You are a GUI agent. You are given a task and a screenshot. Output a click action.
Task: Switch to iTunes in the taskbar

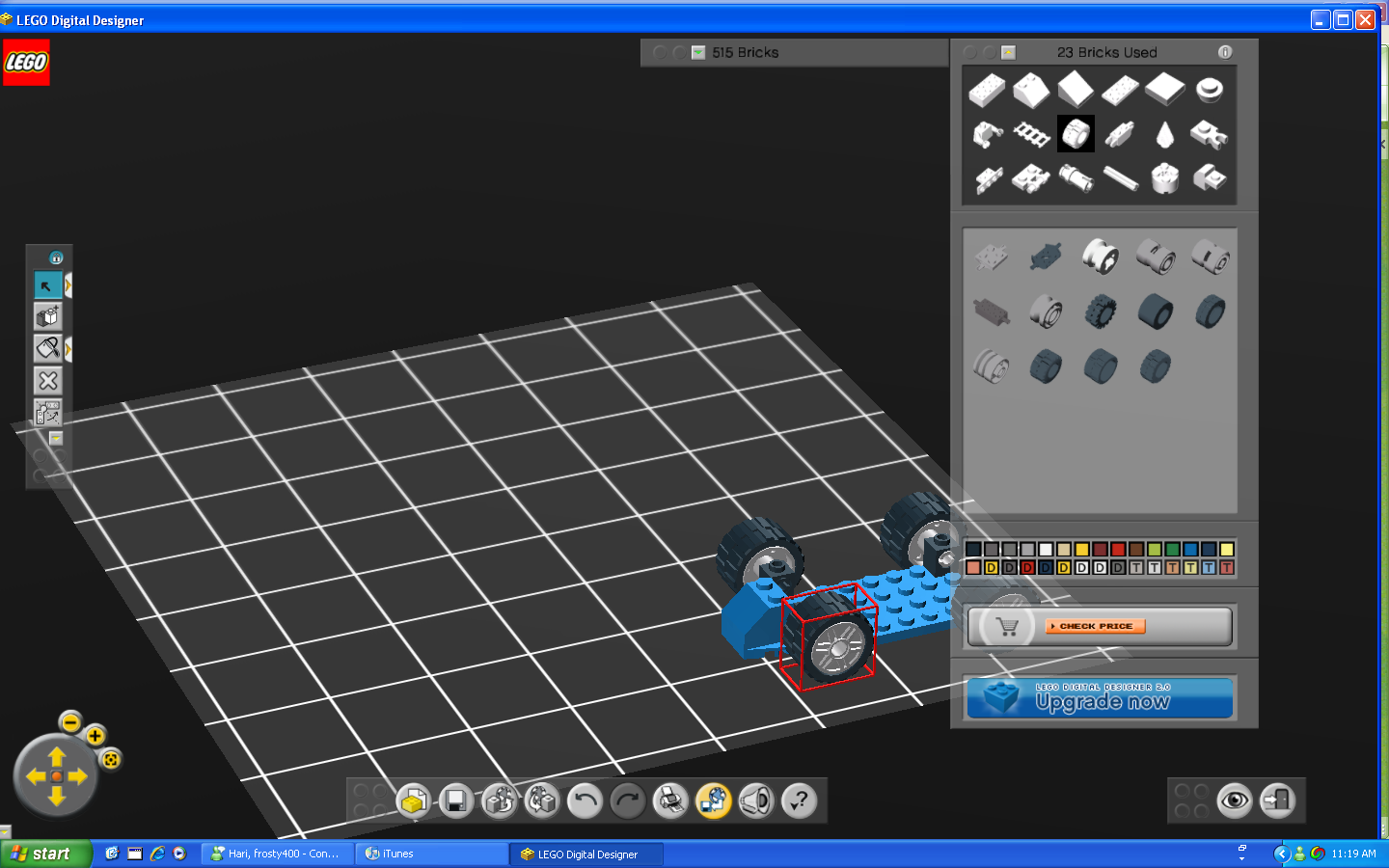[431, 854]
